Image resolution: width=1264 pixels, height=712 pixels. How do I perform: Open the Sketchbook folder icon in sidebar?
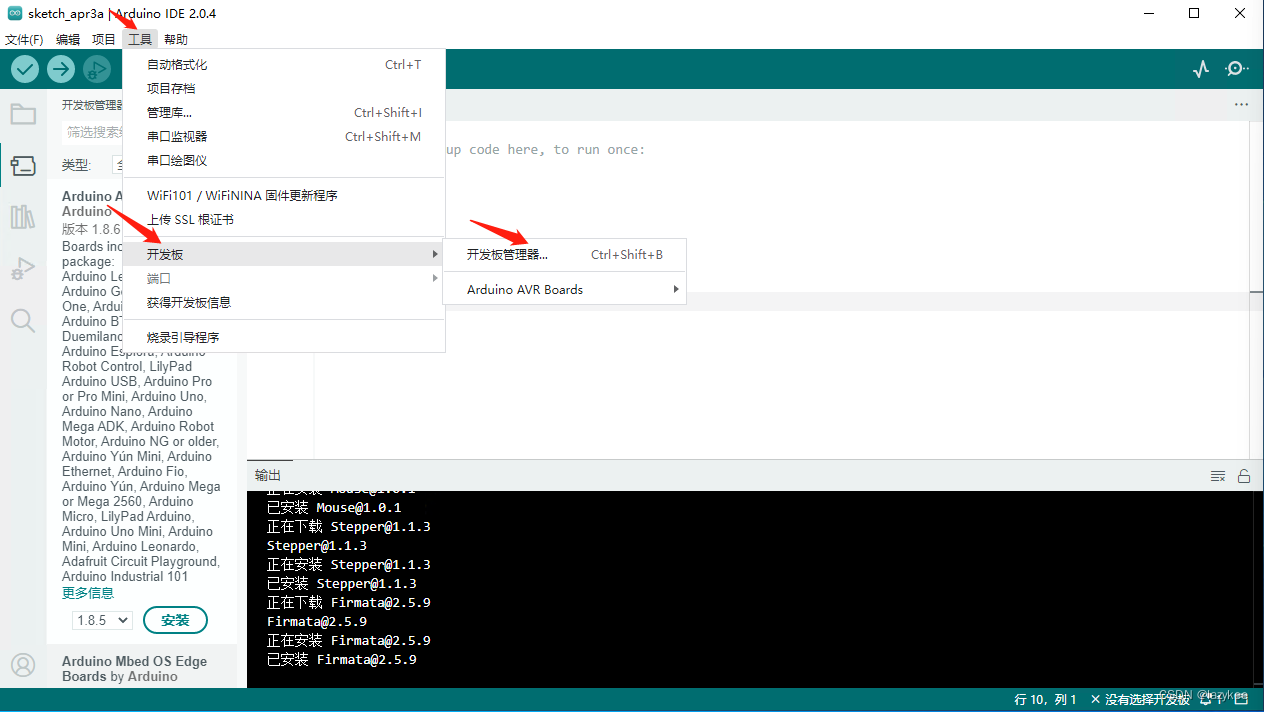pyautogui.click(x=23, y=113)
